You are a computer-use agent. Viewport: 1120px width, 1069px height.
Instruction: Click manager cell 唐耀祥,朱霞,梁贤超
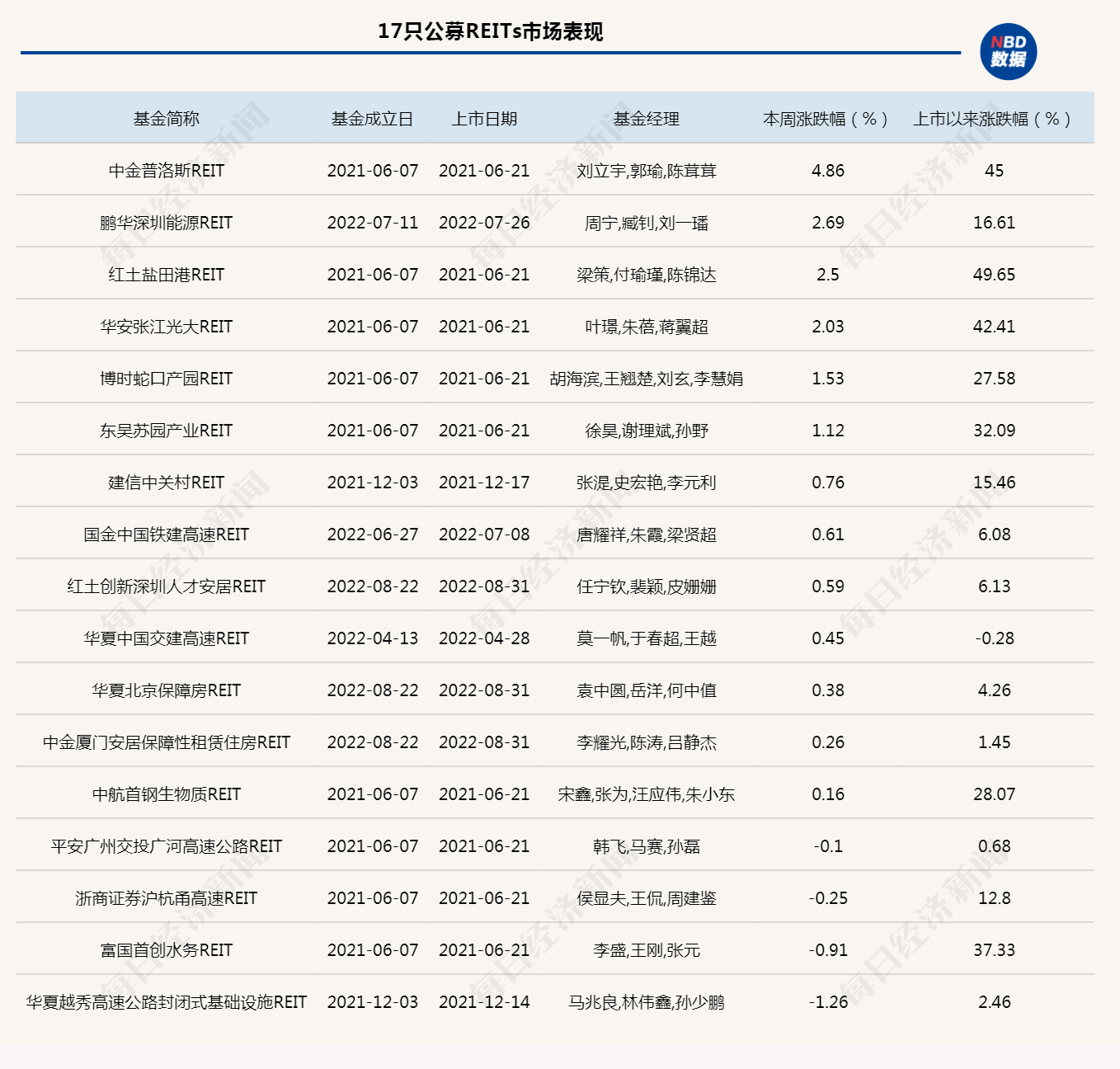click(x=647, y=534)
